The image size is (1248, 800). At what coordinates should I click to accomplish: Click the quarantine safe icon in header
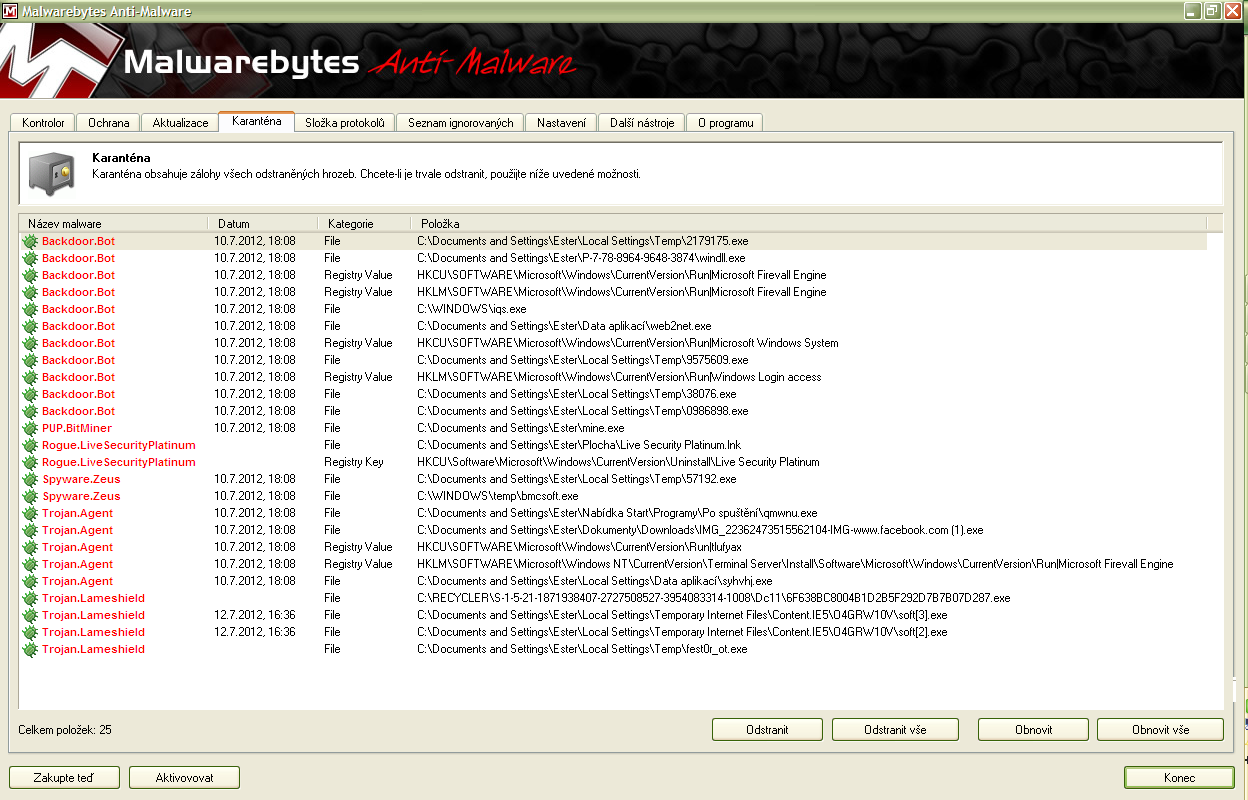click(x=51, y=173)
